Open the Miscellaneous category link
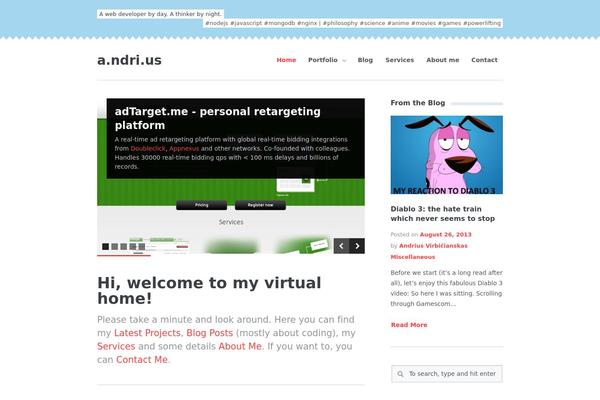The image size is (600, 400). point(413,257)
